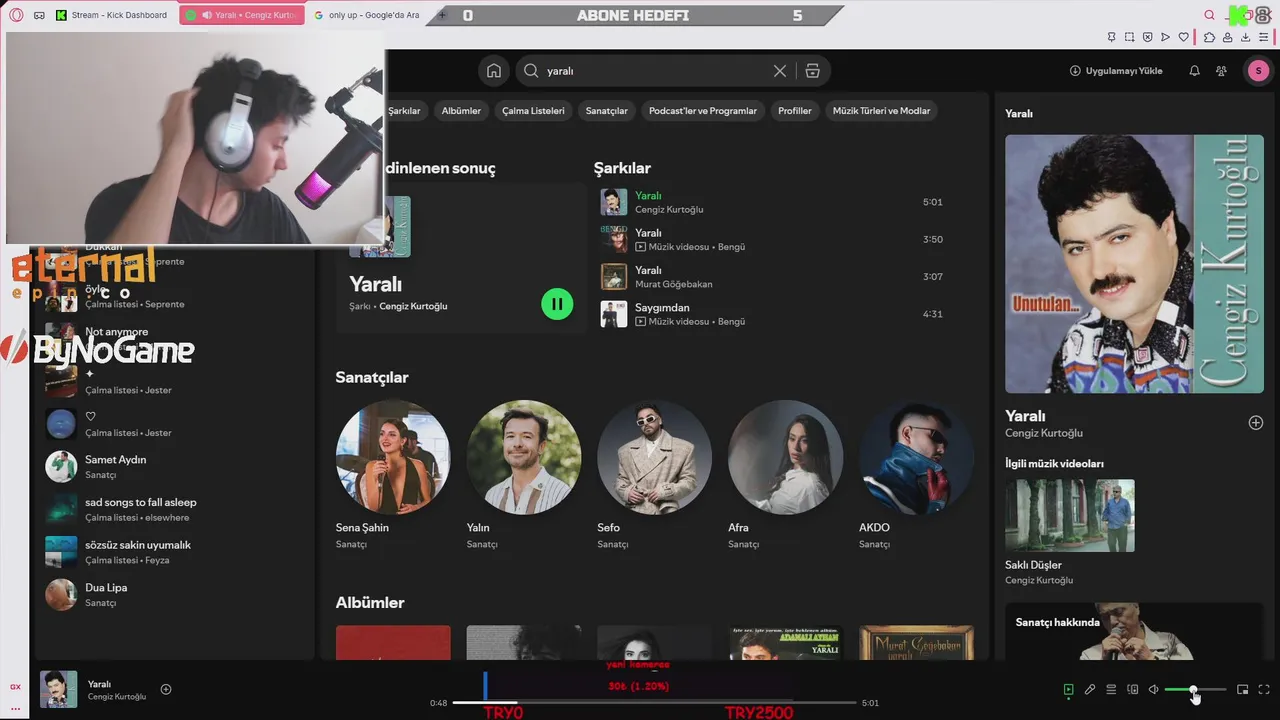
Task: Open the GX Corner gamepad icon
Action: point(39,15)
